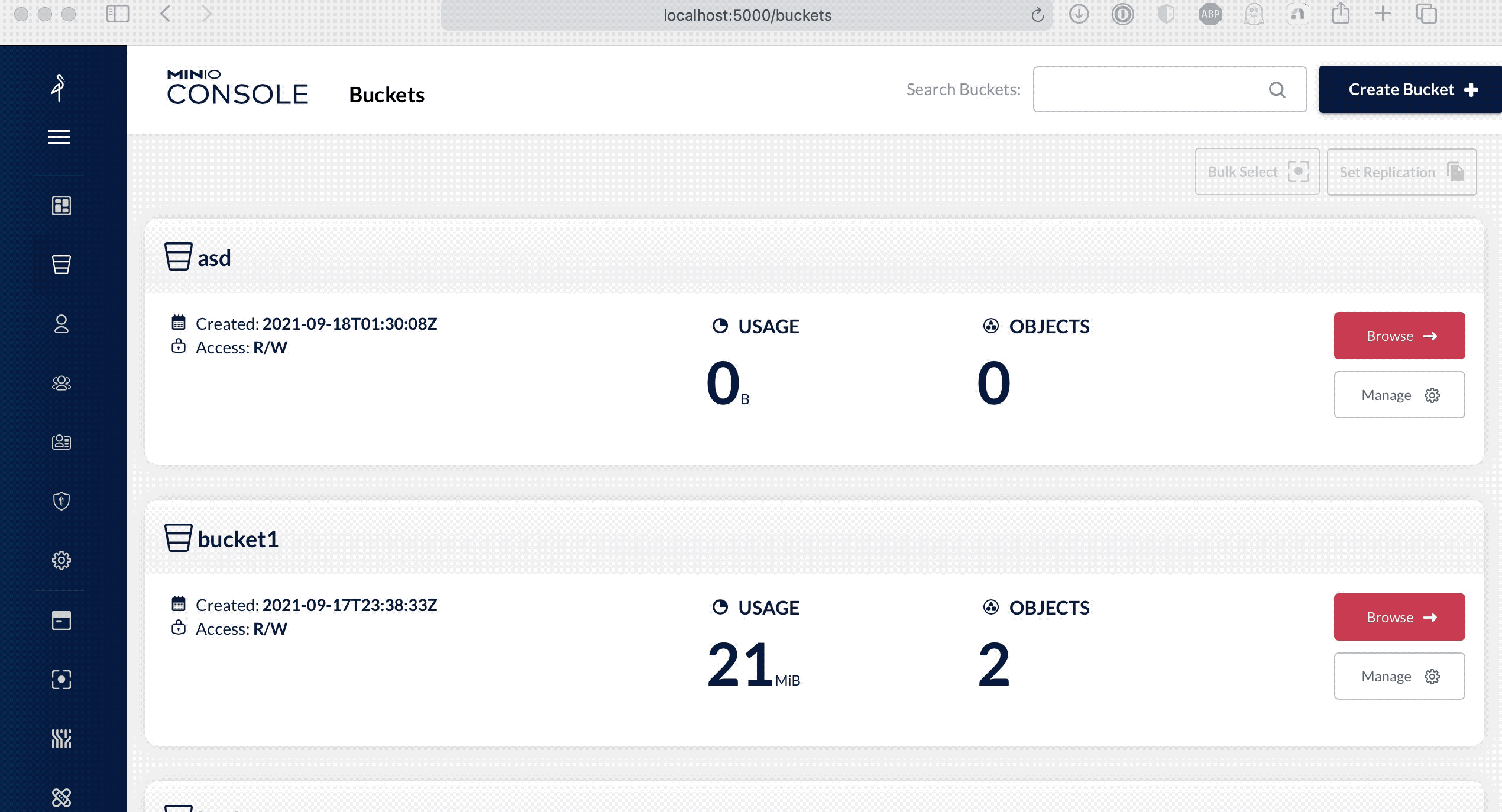Toggle Bulk Select mode
Viewport: 1502px width, 812px height.
point(1257,172)
